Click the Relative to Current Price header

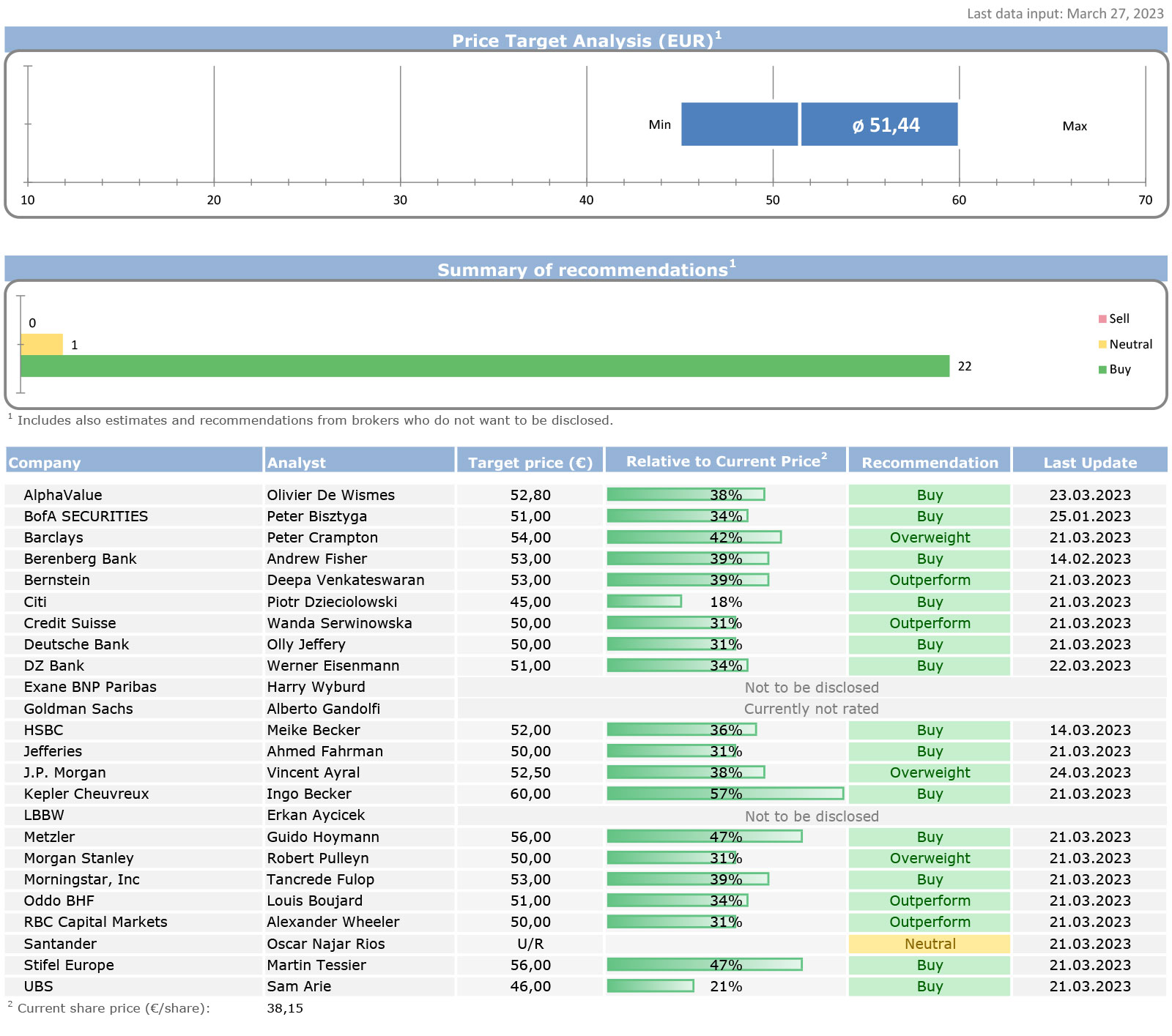click(x=726, y=461)
